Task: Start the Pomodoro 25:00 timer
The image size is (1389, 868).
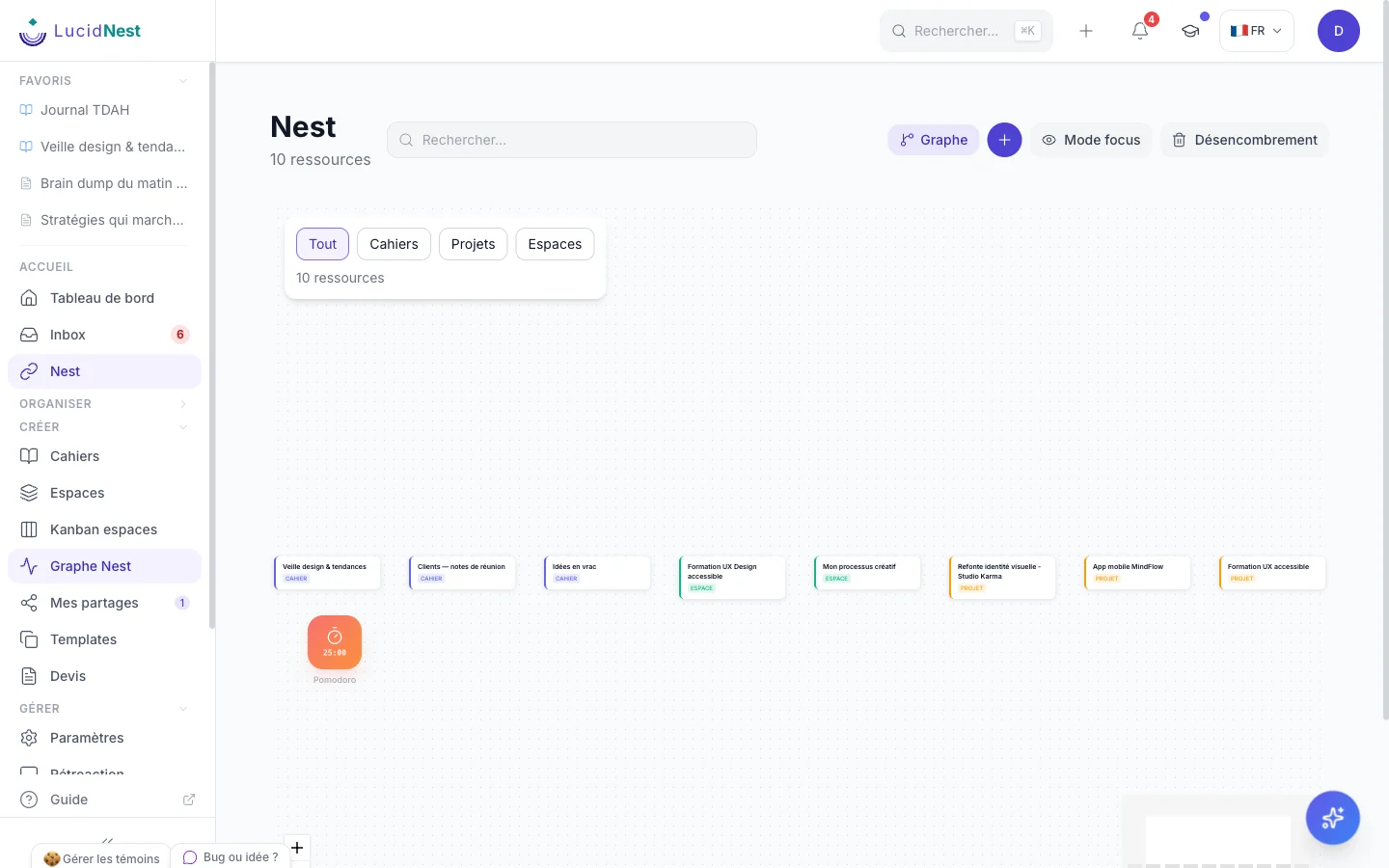Action: pos(335,642)
